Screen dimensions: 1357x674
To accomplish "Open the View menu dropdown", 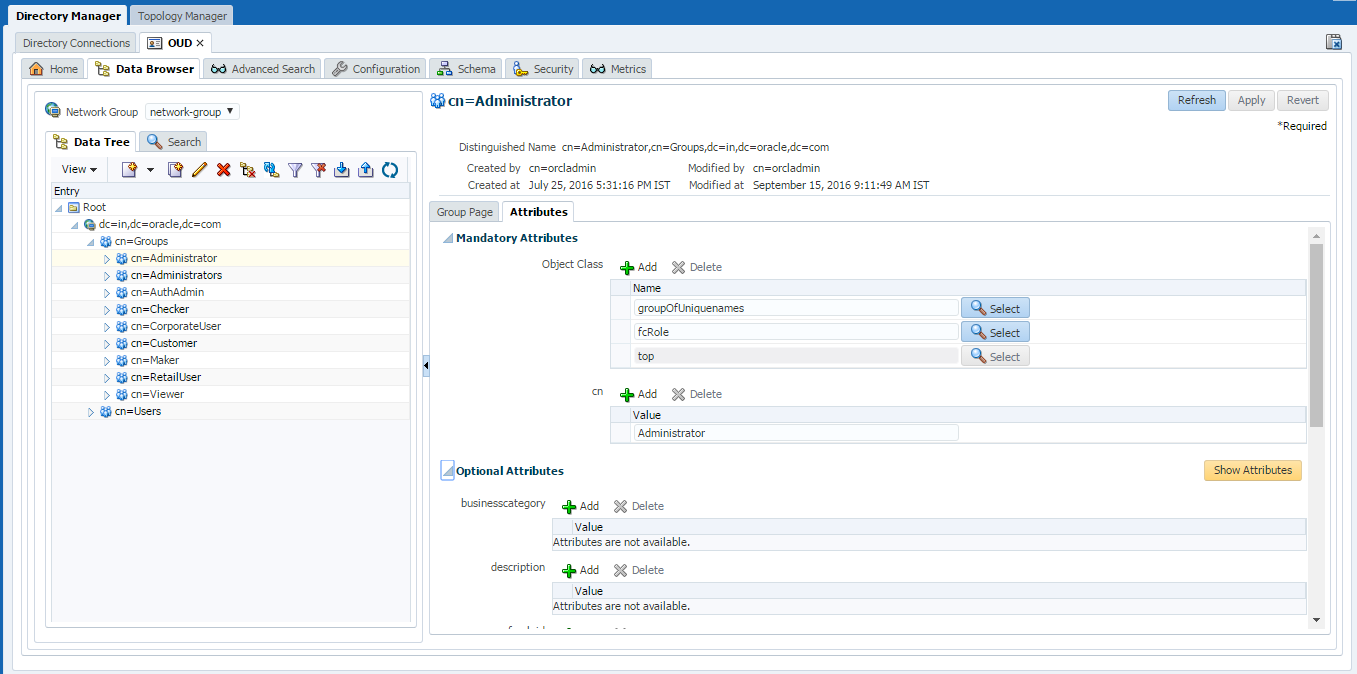I will coord(79,170).
